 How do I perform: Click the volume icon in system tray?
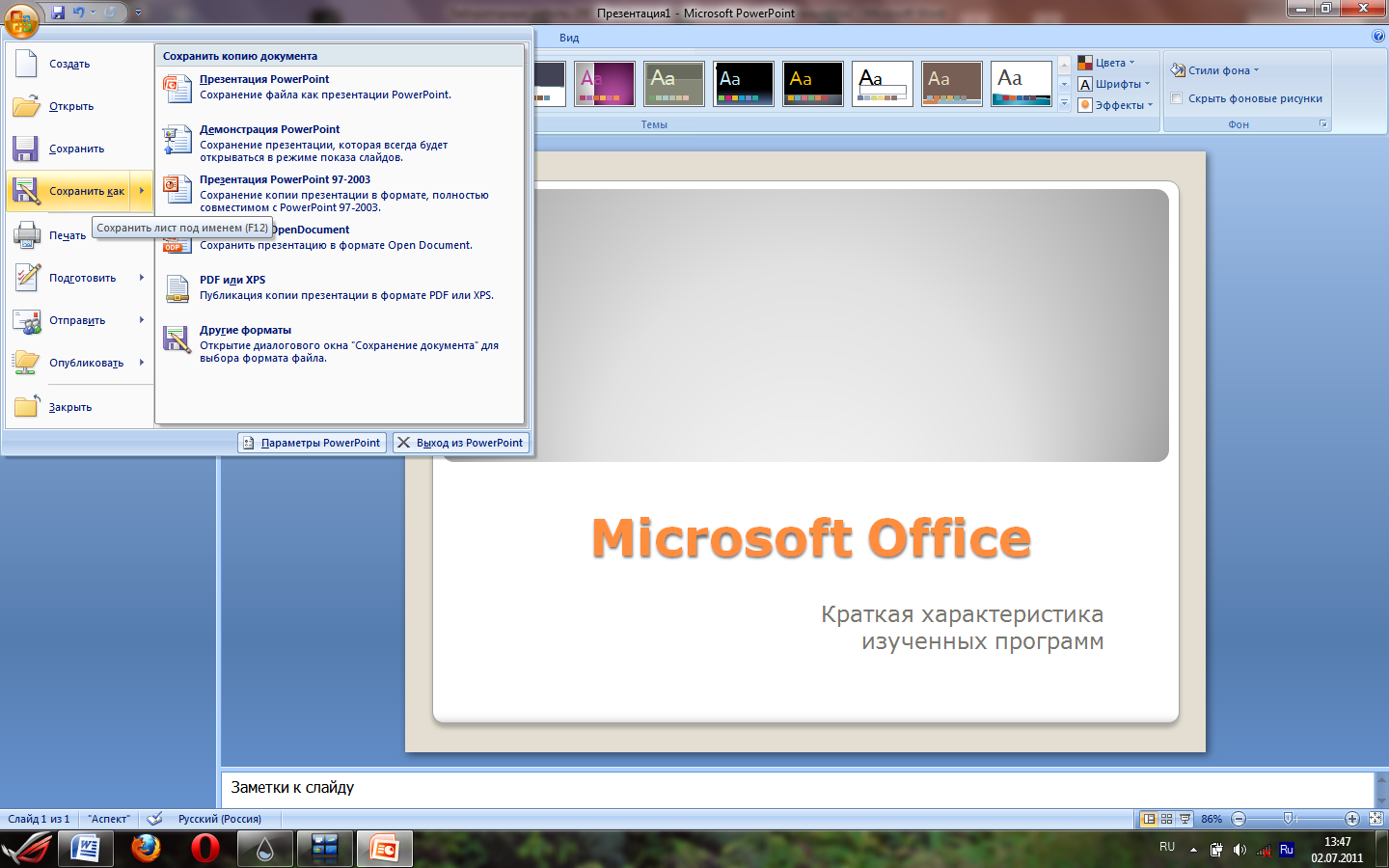[x=1239, y=850]
